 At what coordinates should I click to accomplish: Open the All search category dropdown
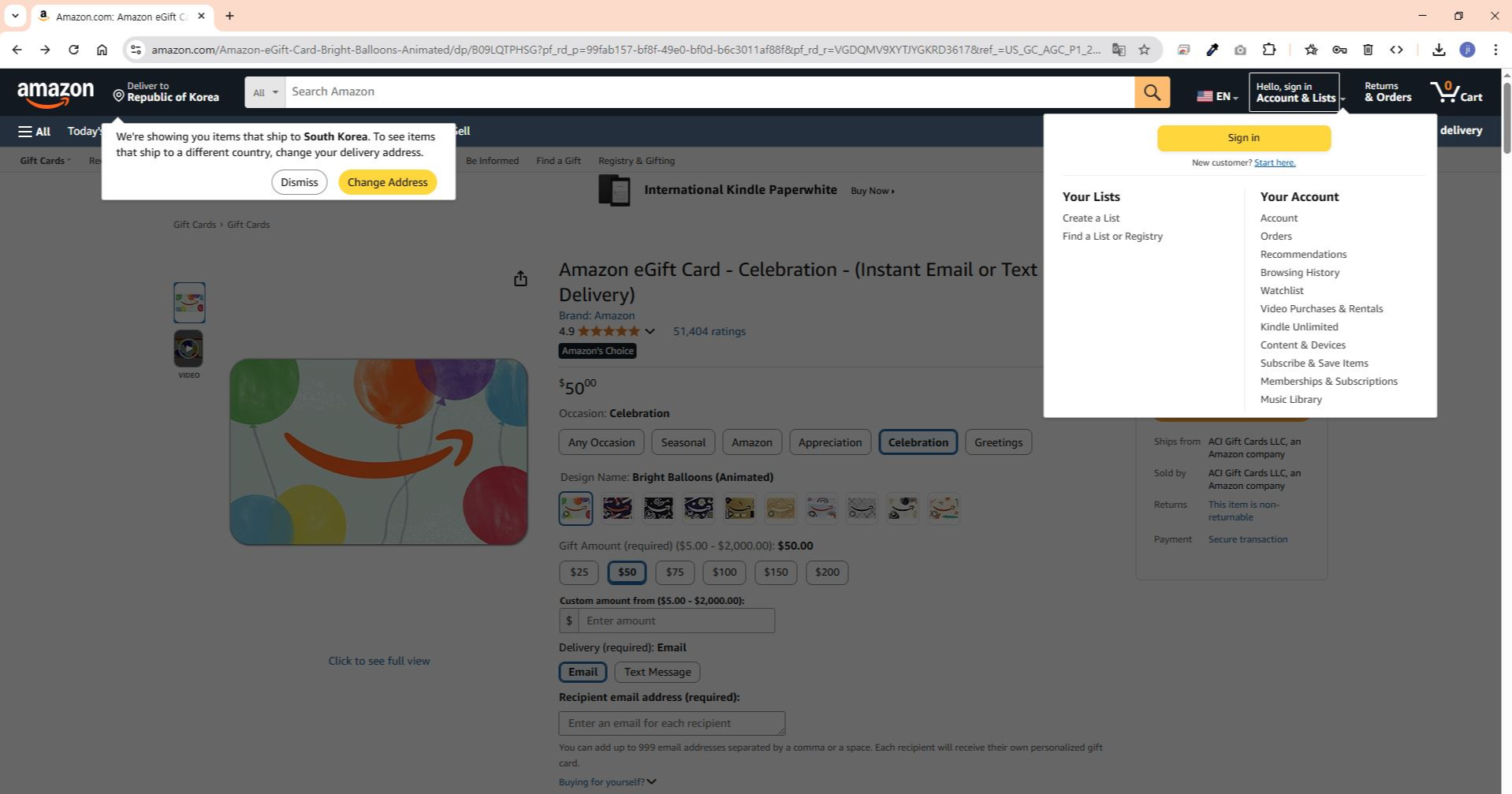click(x=265, y=92)
